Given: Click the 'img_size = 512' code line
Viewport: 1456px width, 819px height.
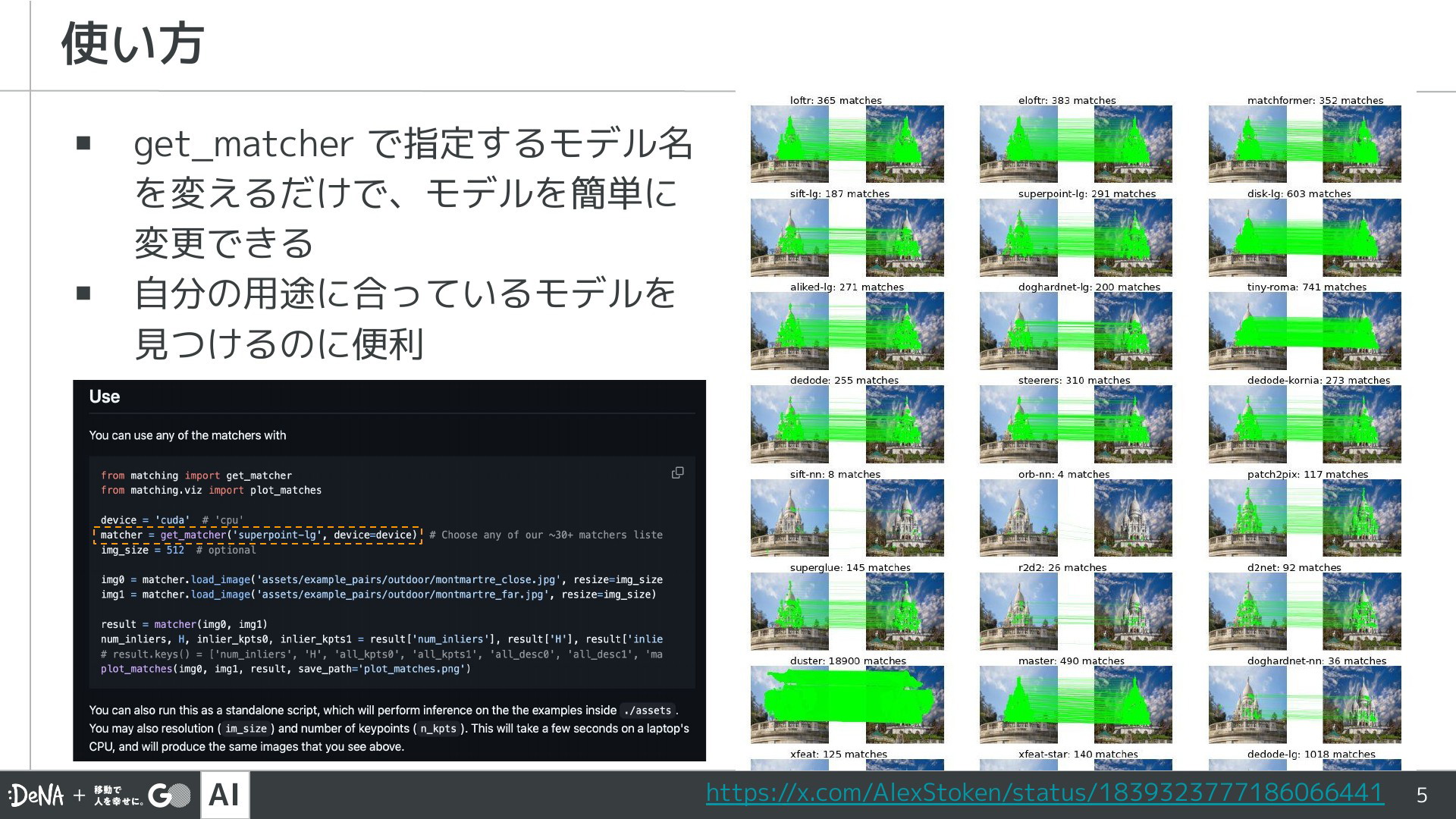Looking at the screenshot, I should point(178,550).
